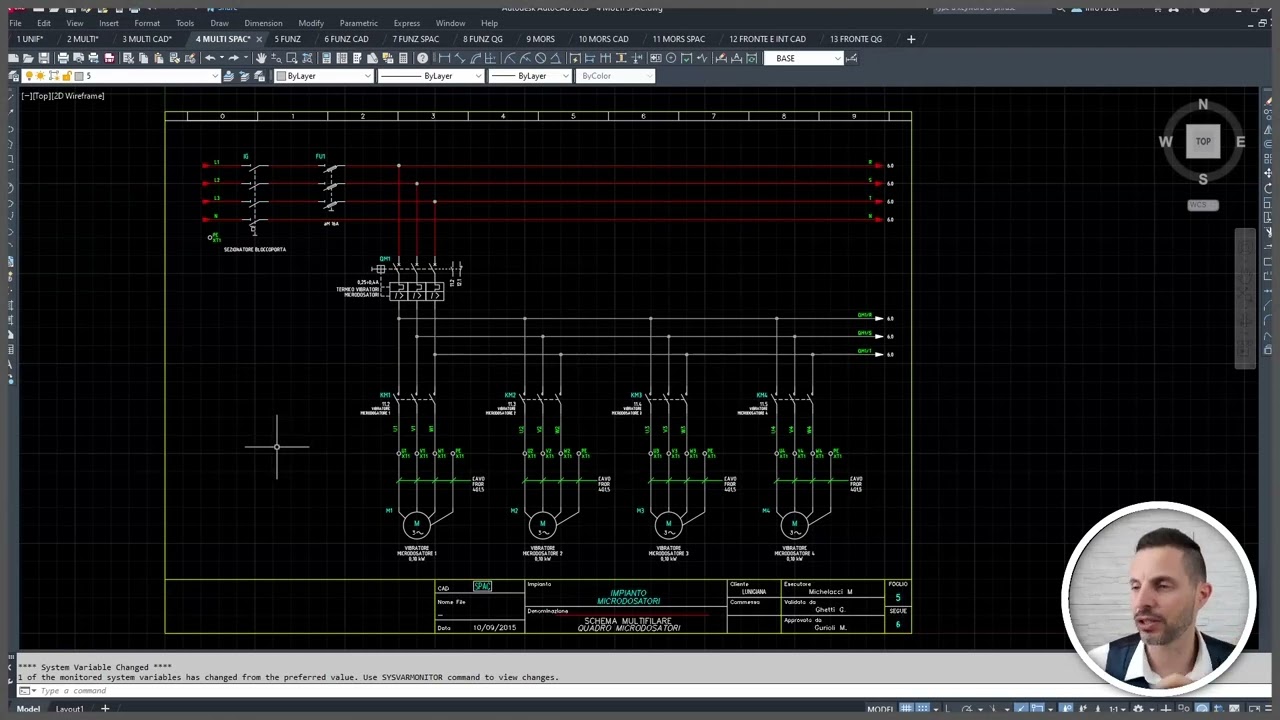1280x720 pixels.
Task: Open the Dimension menu
Action: coord(263,23)
